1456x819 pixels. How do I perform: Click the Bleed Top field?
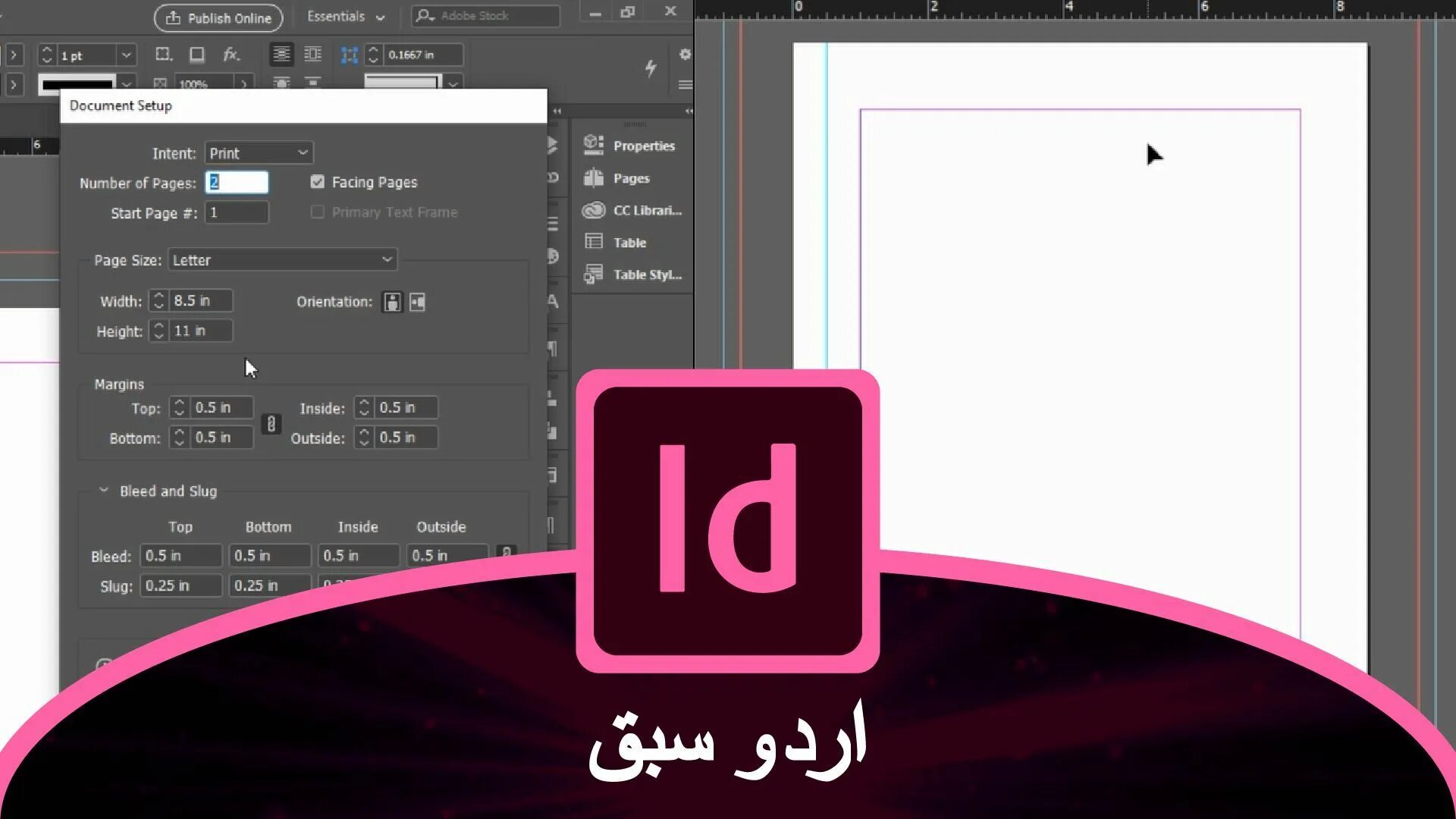tap(181, 556)
